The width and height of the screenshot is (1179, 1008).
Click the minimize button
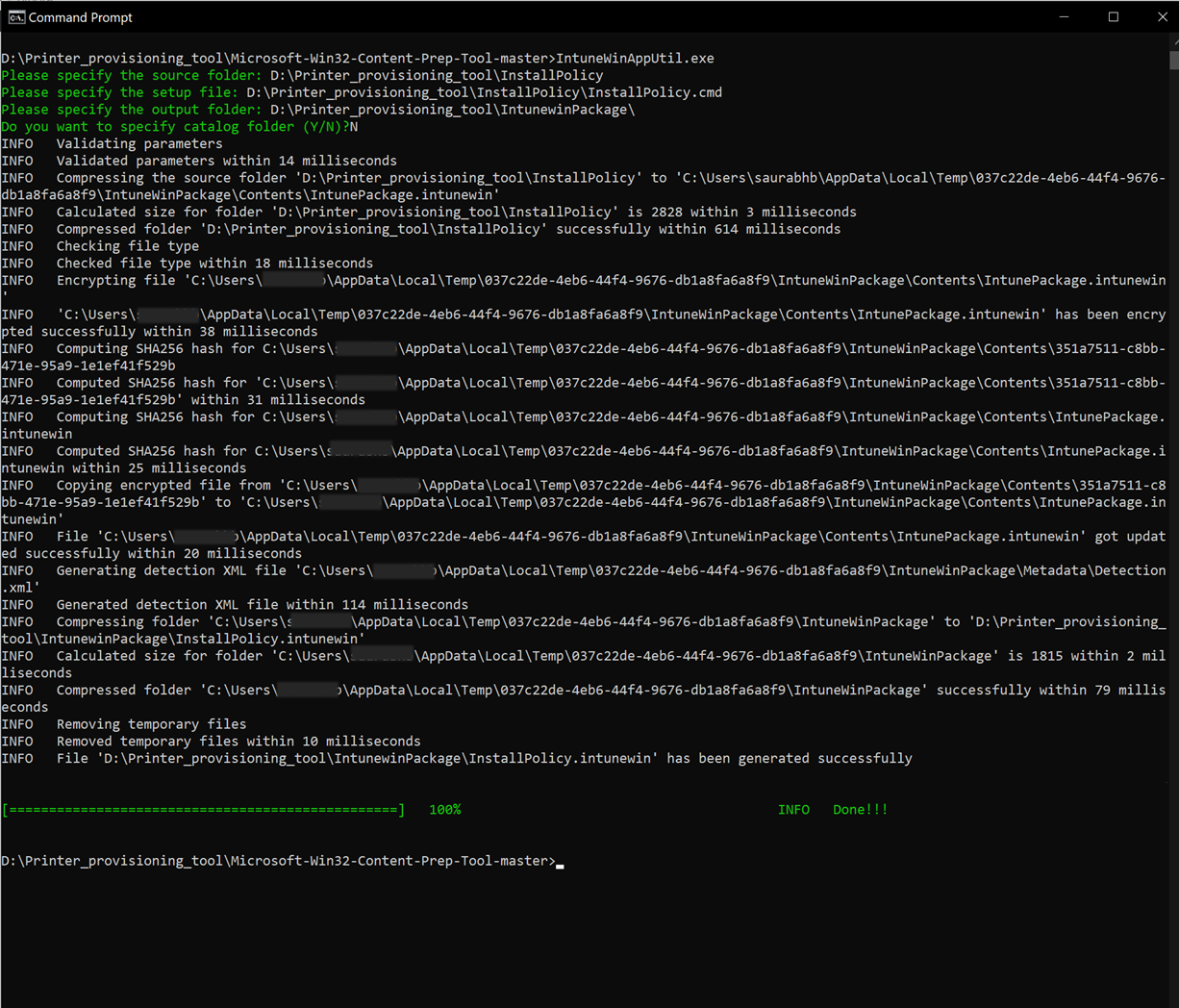coord(1064,16)
